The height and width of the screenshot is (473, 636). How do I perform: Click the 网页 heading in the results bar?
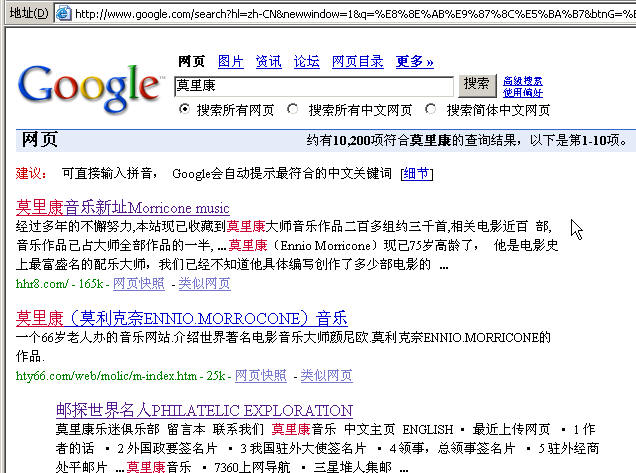tap(39, 140)
